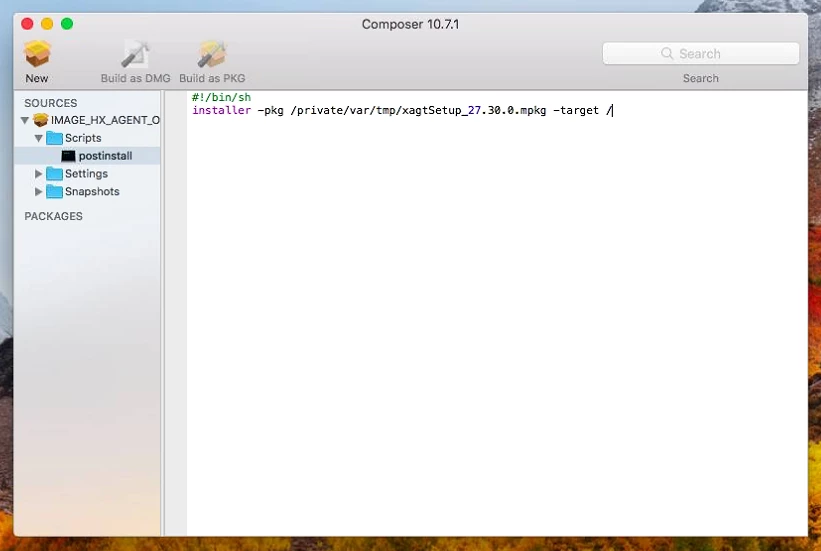Zoom the Composer window with green button
This screenshot has width=821, height=551.
point(67,24)
